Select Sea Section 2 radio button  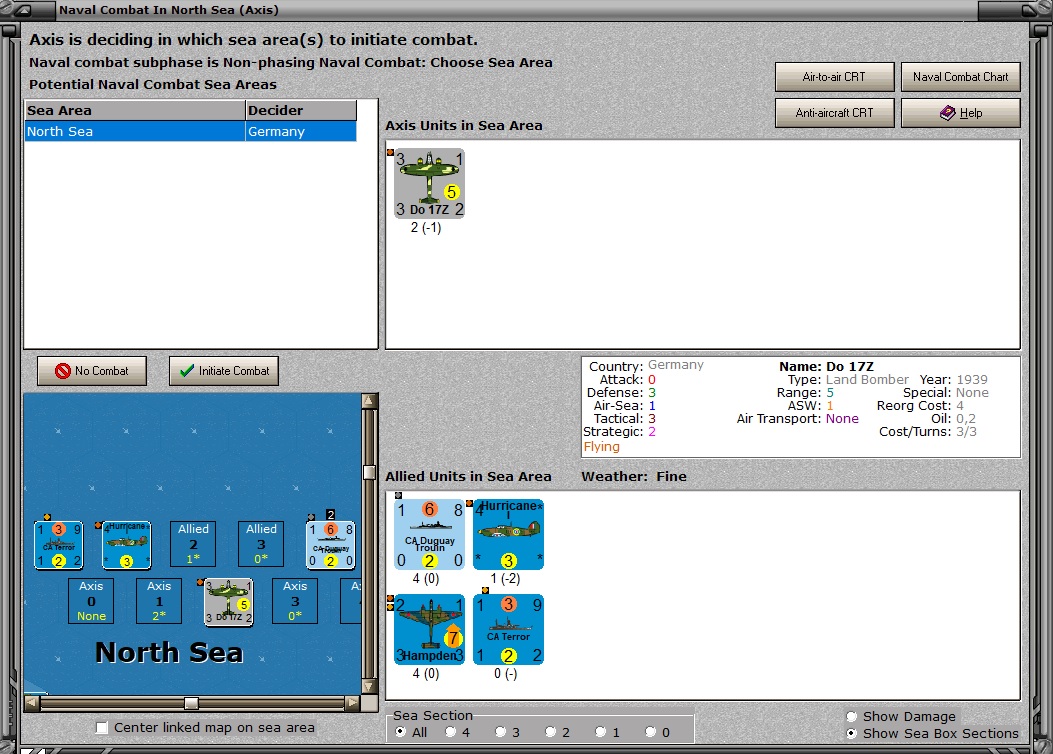click(x=551, y=732)
